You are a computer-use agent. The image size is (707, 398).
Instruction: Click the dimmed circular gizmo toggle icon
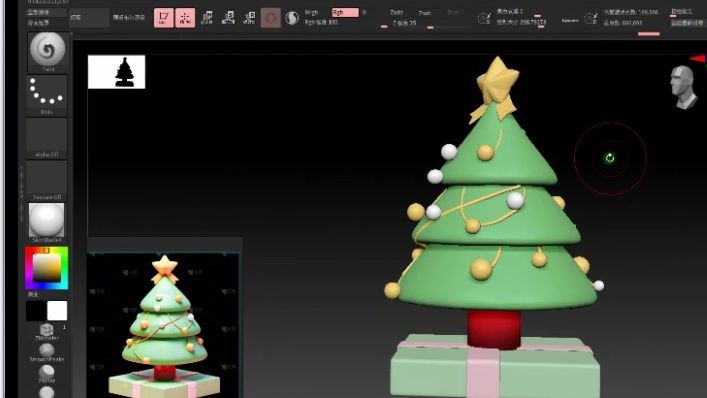click(x=271, y=18)
